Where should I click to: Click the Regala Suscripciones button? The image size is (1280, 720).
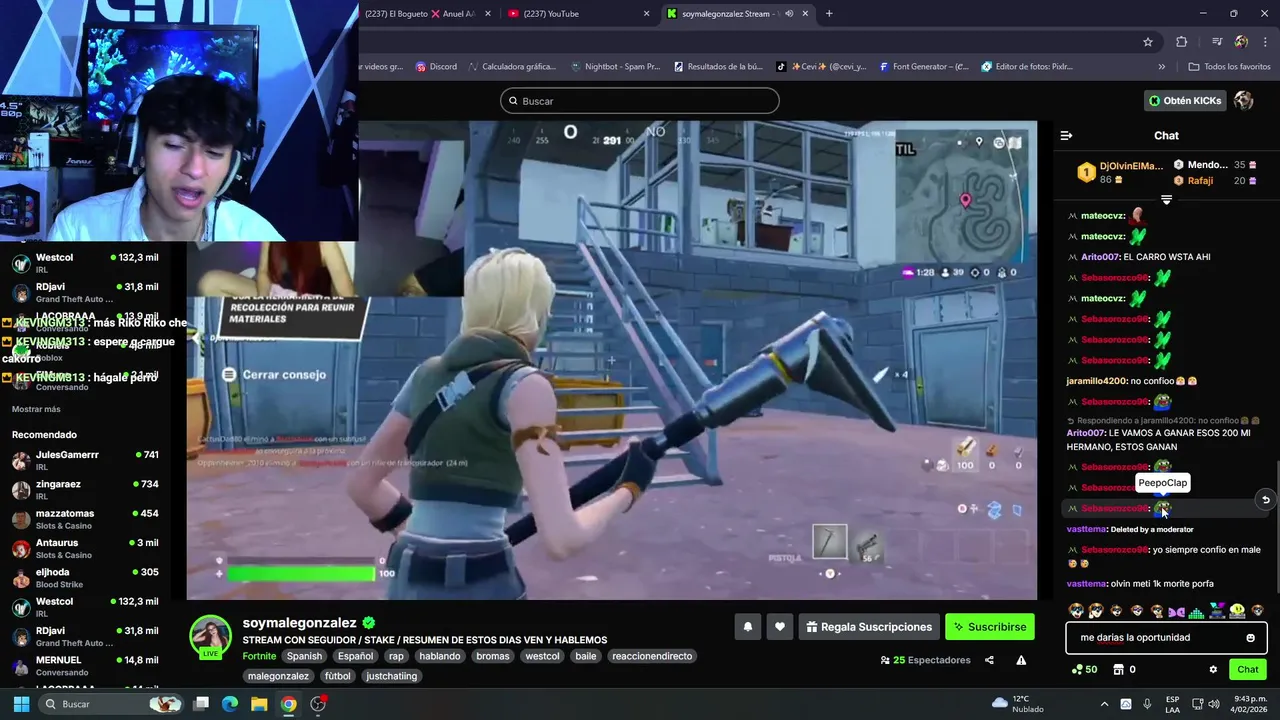[x=869, y=627]
